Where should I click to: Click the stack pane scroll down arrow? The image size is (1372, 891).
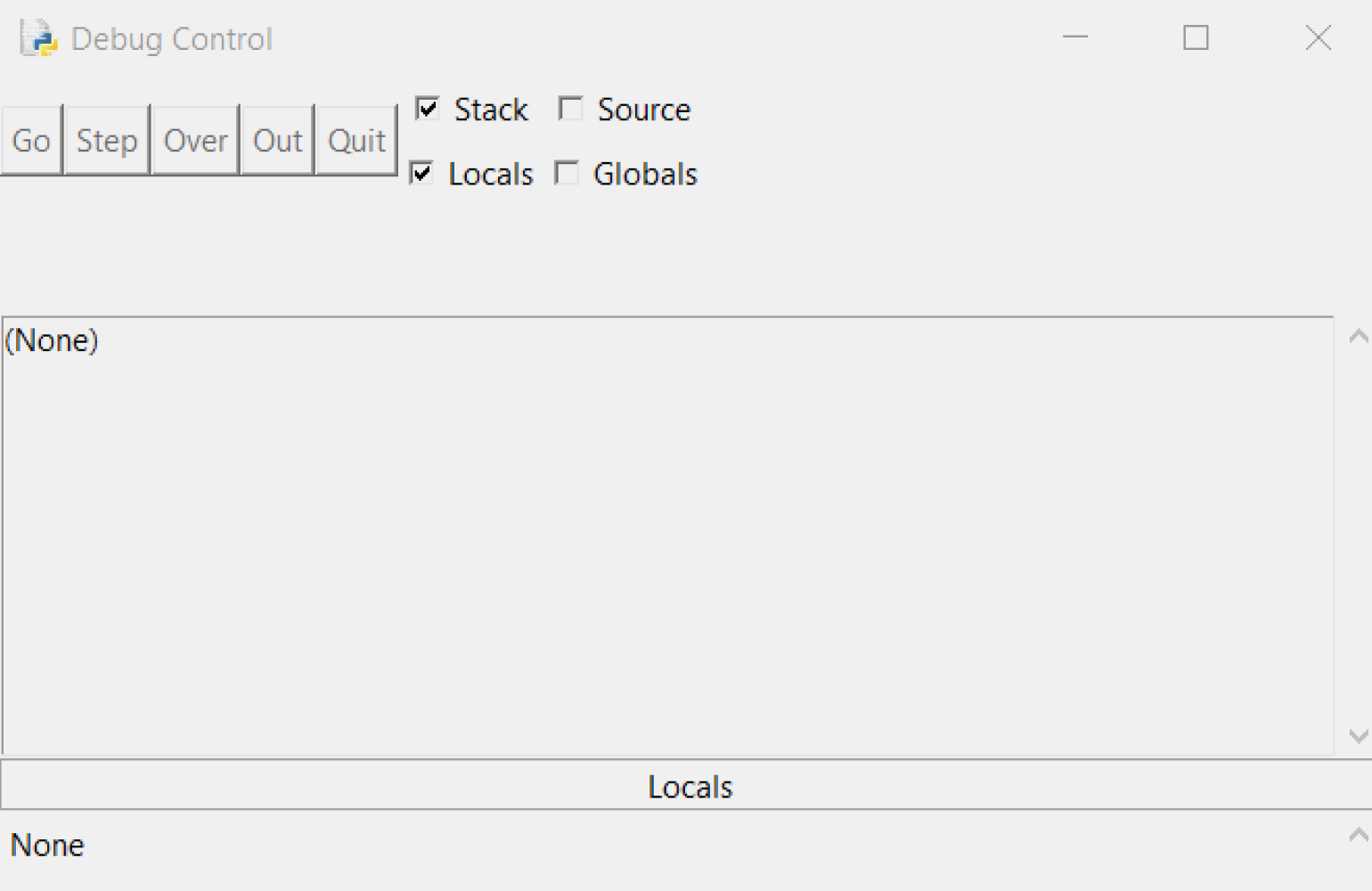[1358, 736]
